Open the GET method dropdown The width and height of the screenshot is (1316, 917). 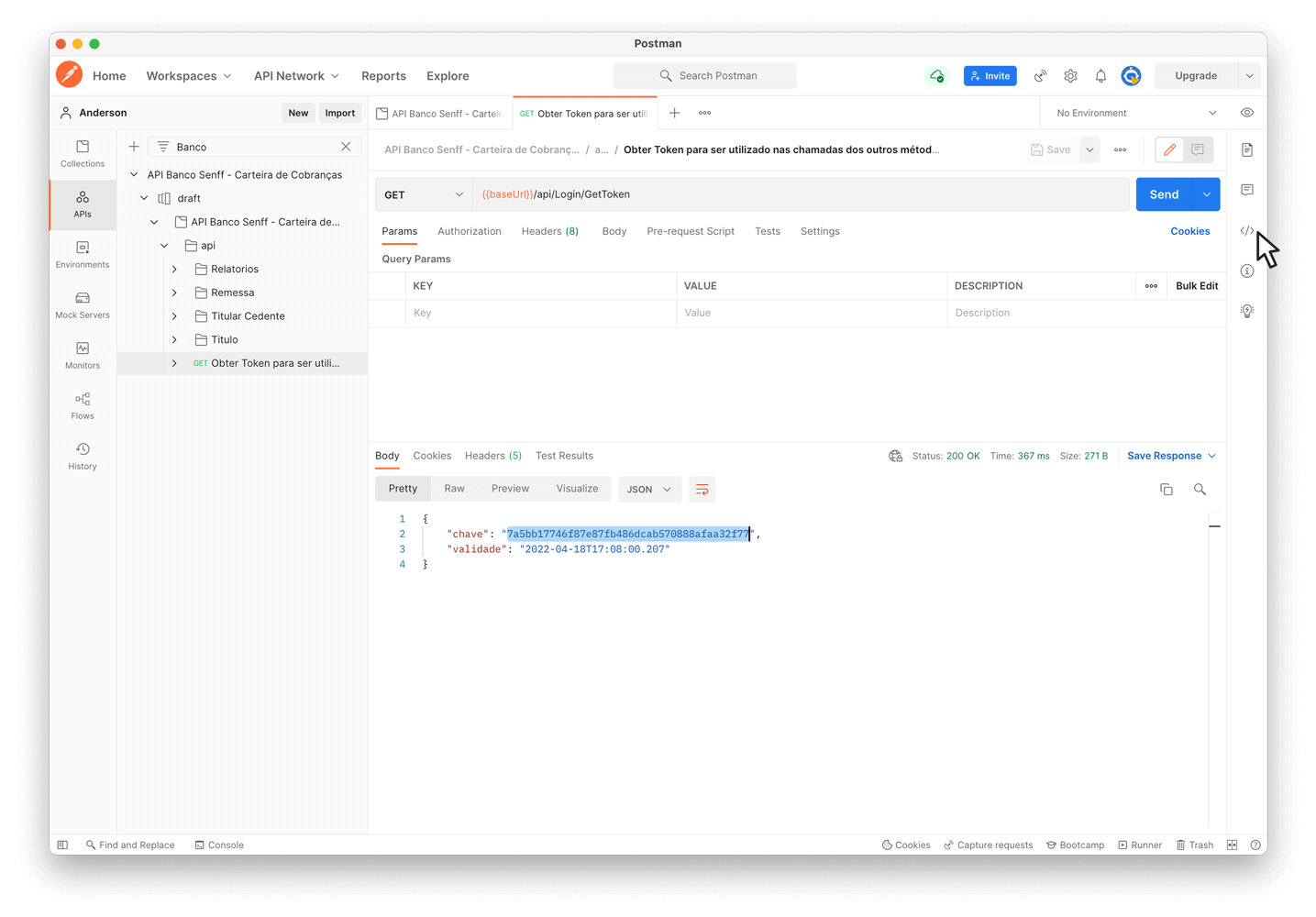coord(424,194)
